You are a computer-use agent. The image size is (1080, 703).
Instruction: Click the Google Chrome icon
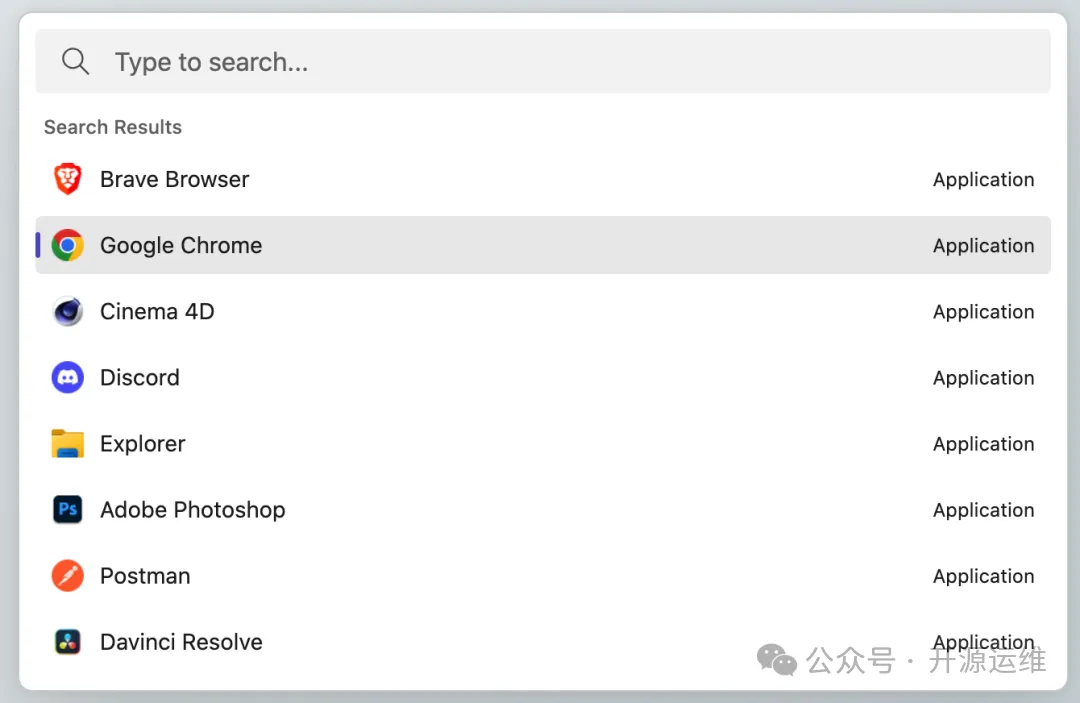68,246
